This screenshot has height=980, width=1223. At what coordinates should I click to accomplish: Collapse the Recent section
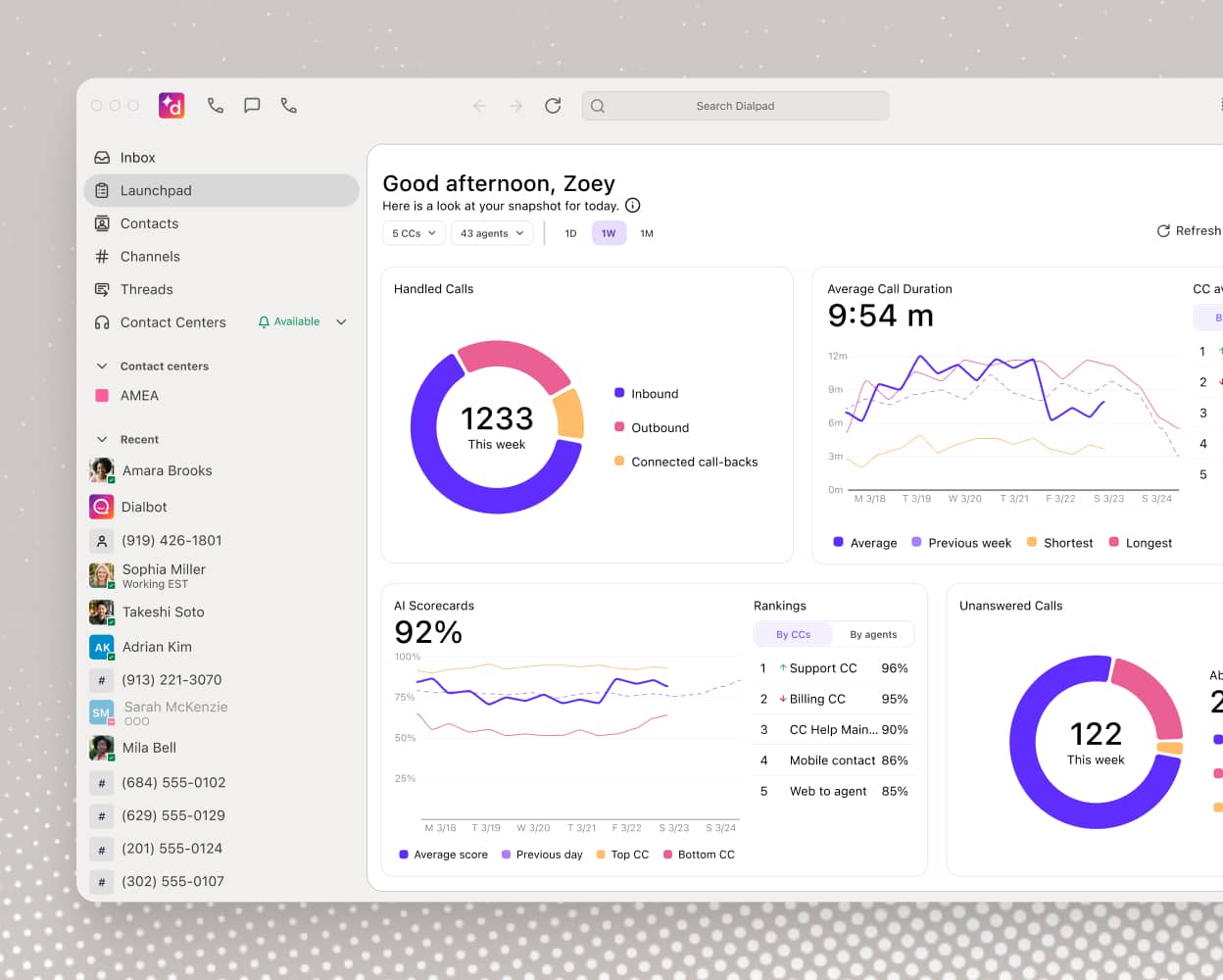(x=102, y=440)
